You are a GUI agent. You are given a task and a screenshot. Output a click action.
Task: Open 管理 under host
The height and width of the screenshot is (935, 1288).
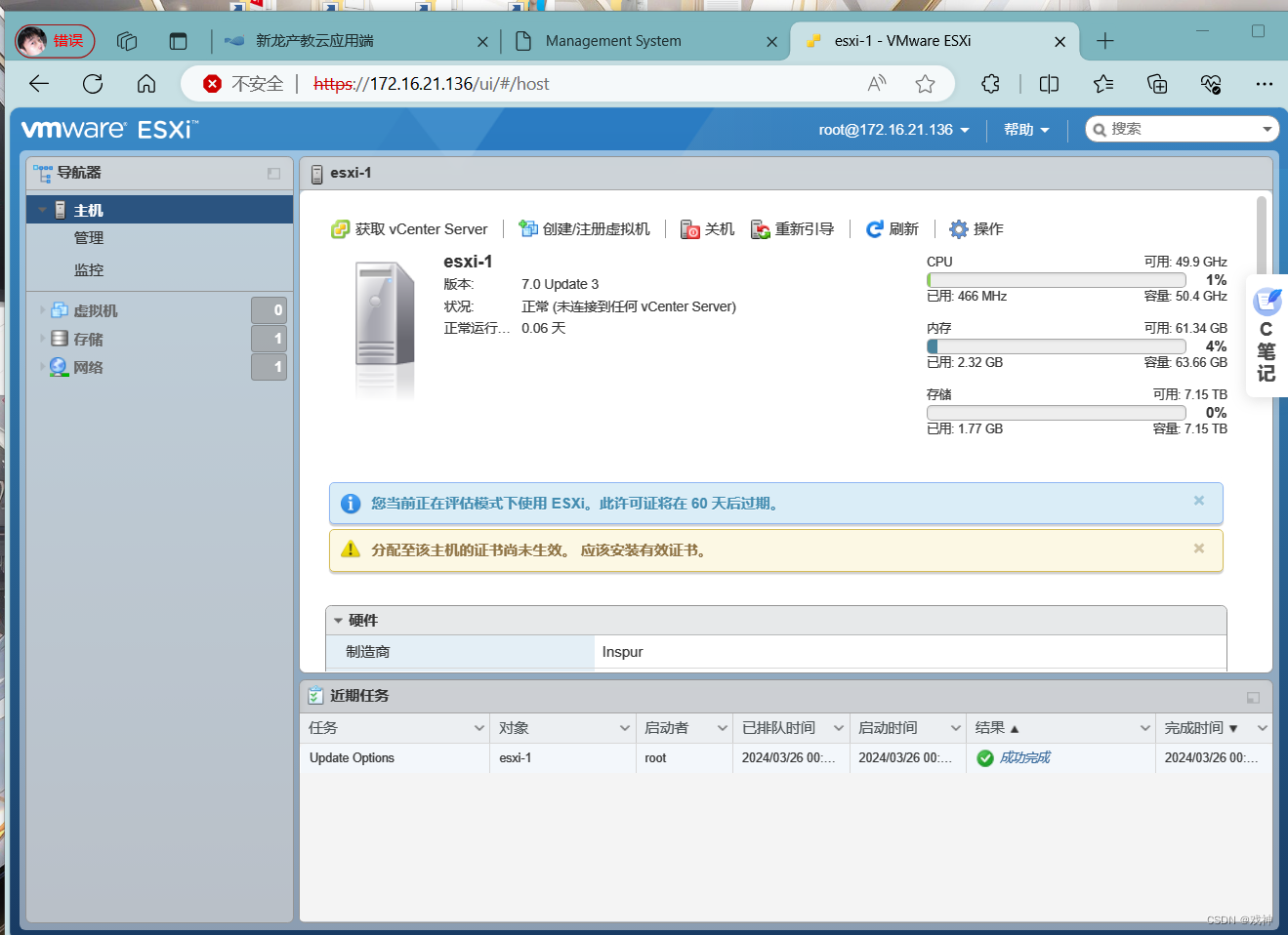[x=89, y=238]
